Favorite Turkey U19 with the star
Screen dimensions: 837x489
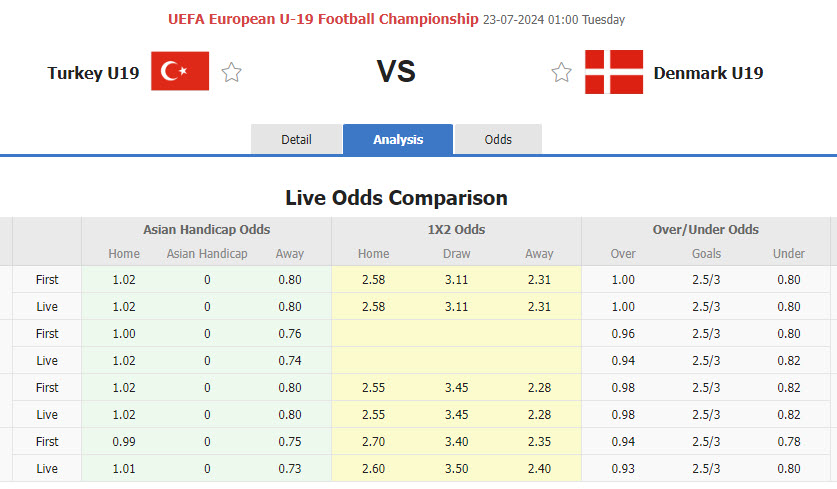coord(232,72)
